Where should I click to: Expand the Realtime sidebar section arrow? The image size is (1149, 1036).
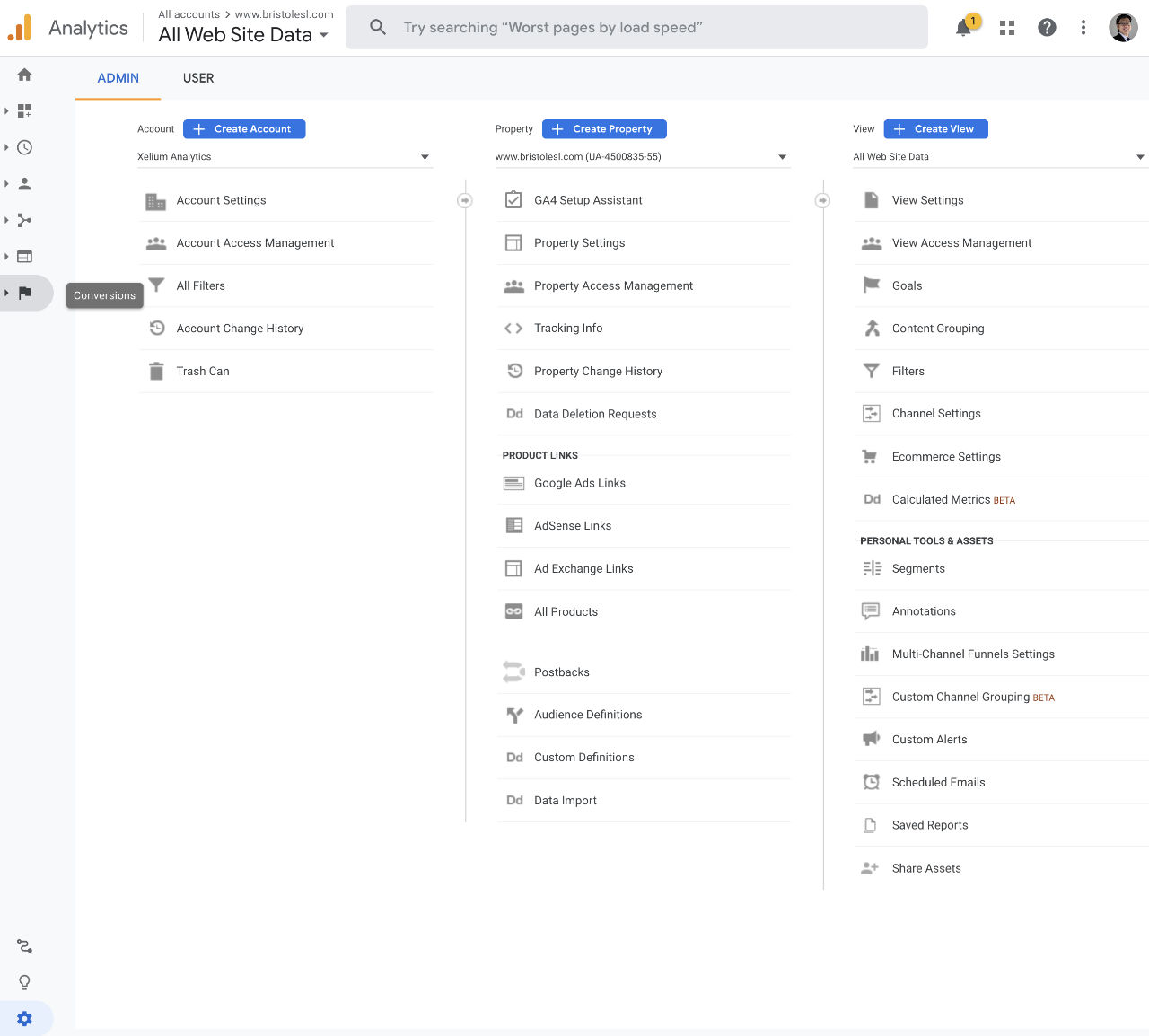pos(6,147)
